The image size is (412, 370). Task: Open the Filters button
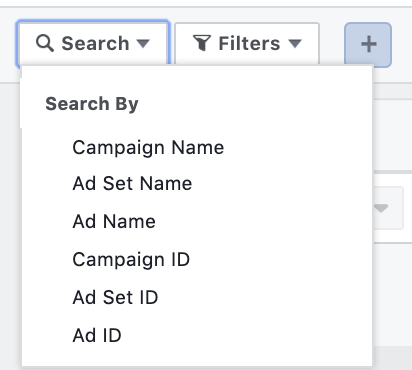tap(247, 43)
